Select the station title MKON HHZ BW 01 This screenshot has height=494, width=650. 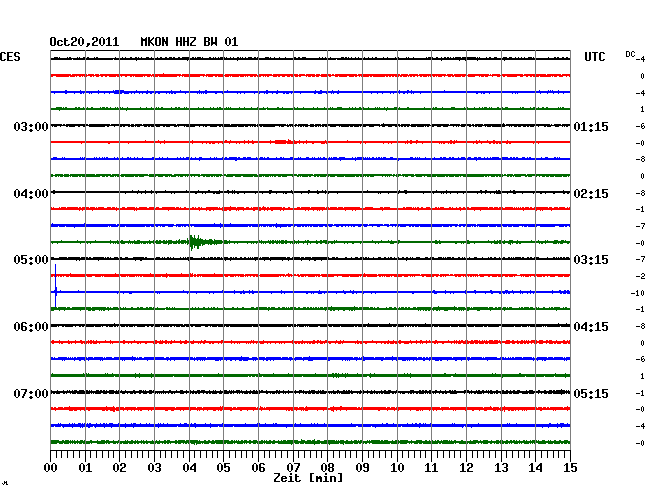[189, 42]
